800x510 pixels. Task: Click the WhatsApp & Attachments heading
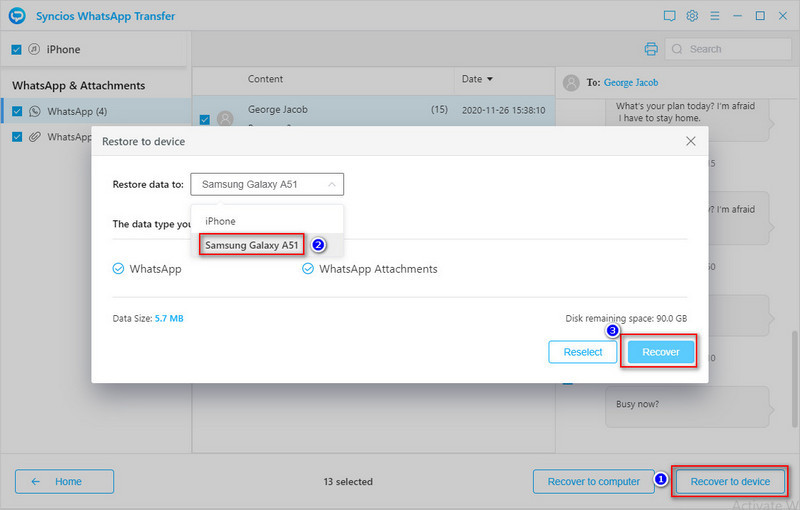79,86
